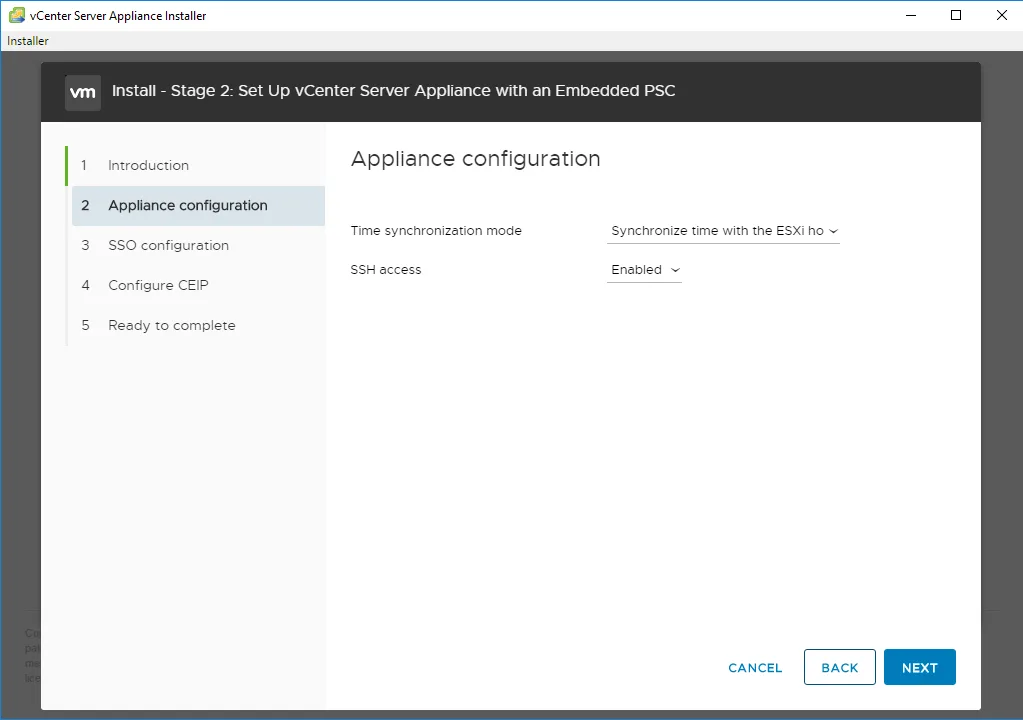
Task: Maximize the installer window
Action: pos(956,15)
